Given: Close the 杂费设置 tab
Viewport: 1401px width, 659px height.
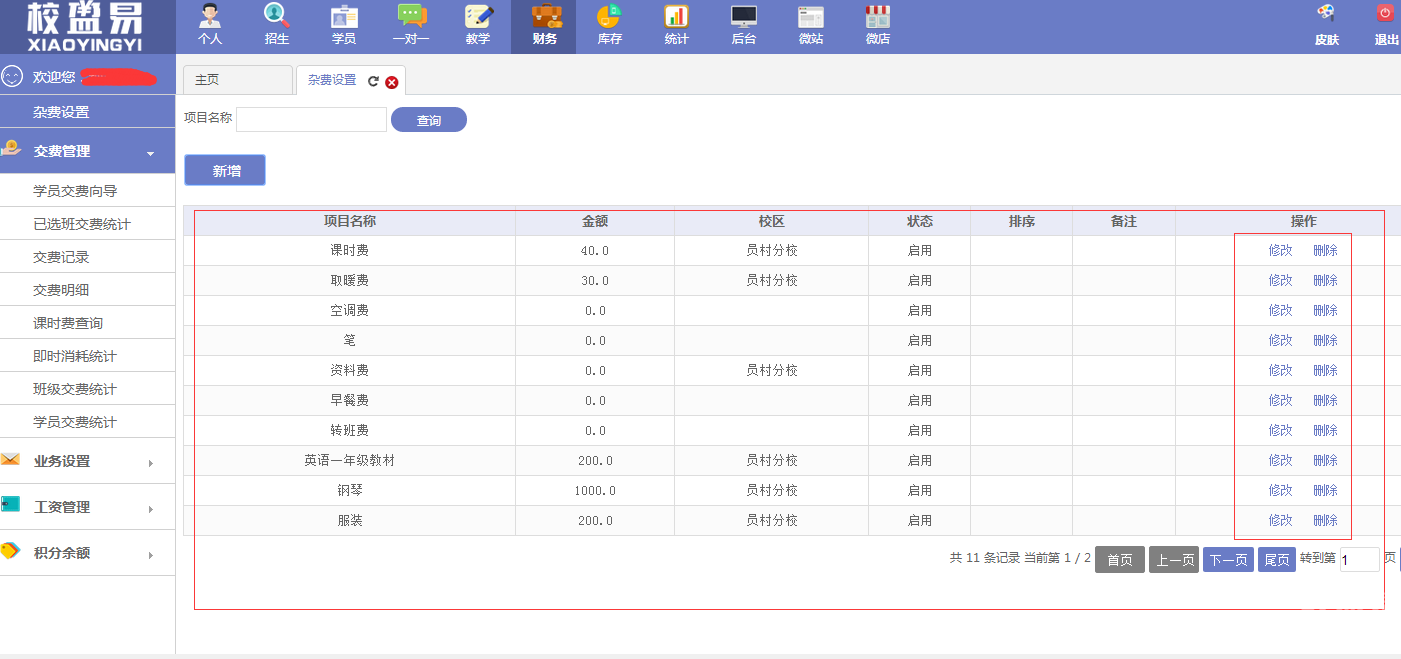Looking at the screenshot, I should [x=392, y=82].
